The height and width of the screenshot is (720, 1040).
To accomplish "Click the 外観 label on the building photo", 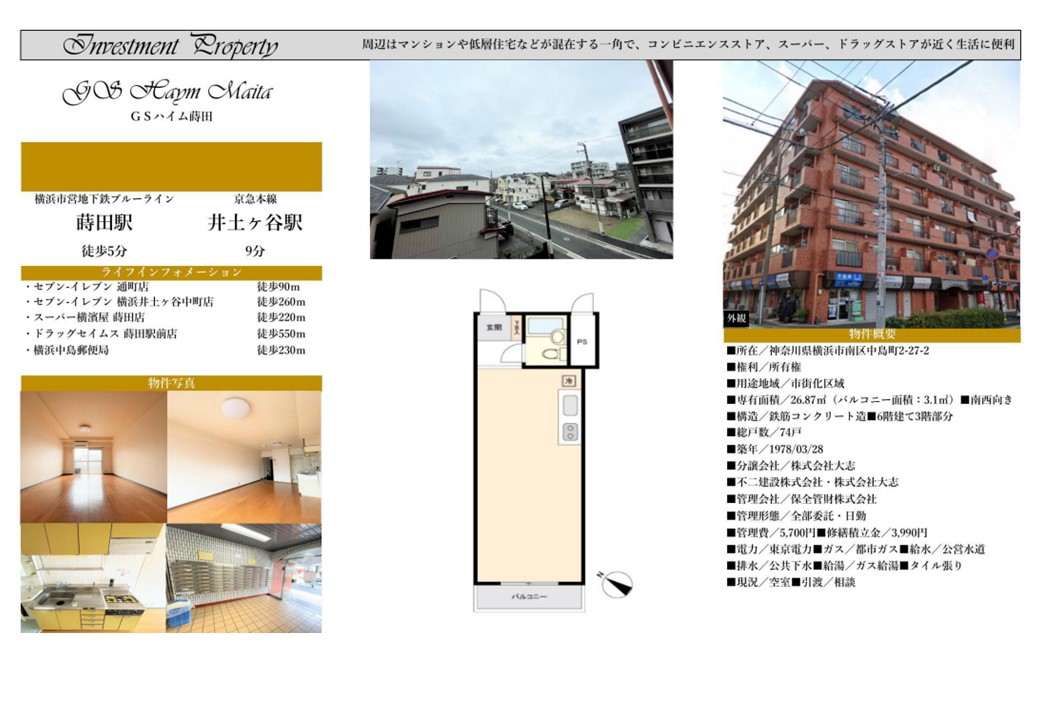I will coord(737,319).
